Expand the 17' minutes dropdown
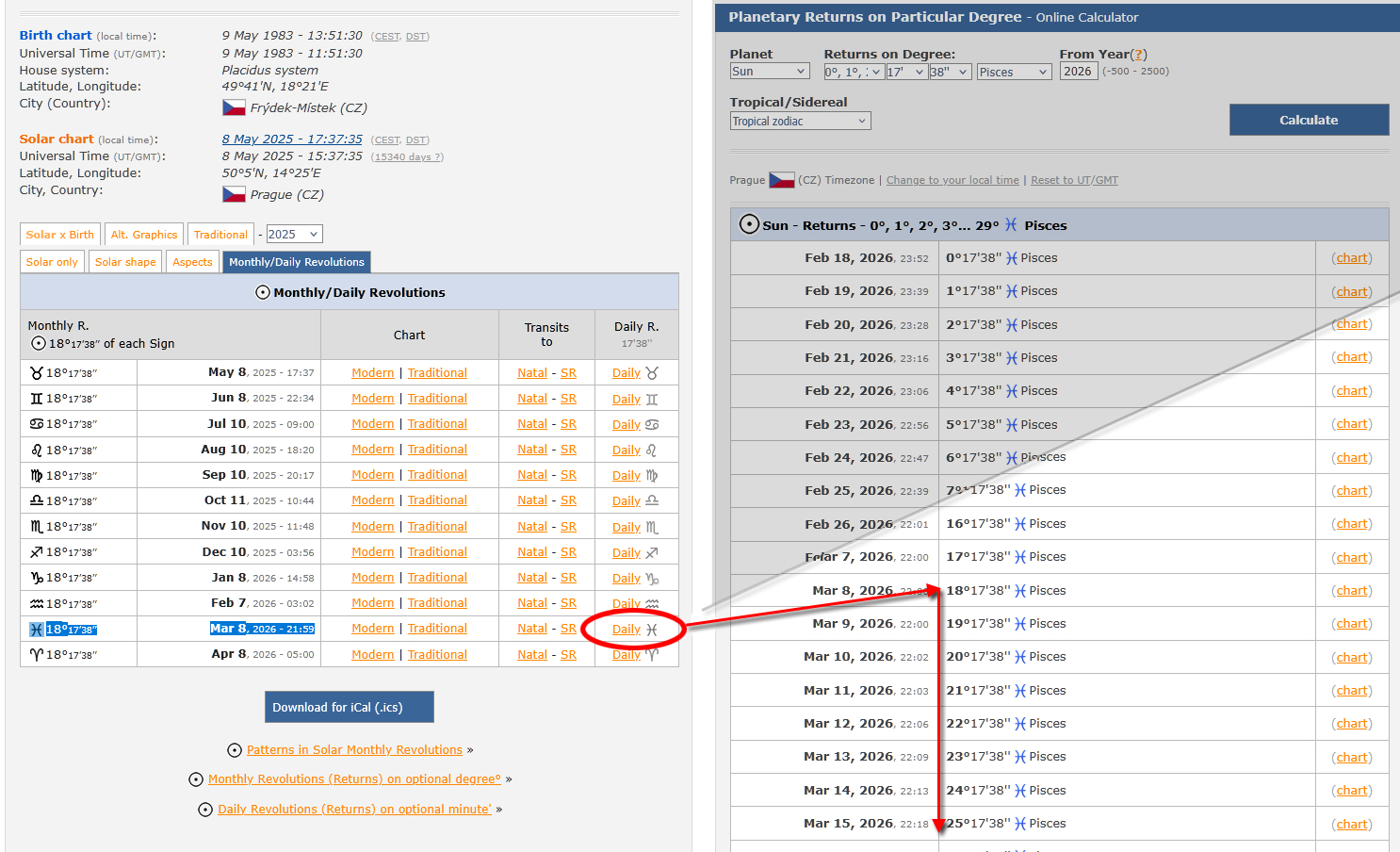The width and height of the screenshot is (1400, 852). coord(905,72)
